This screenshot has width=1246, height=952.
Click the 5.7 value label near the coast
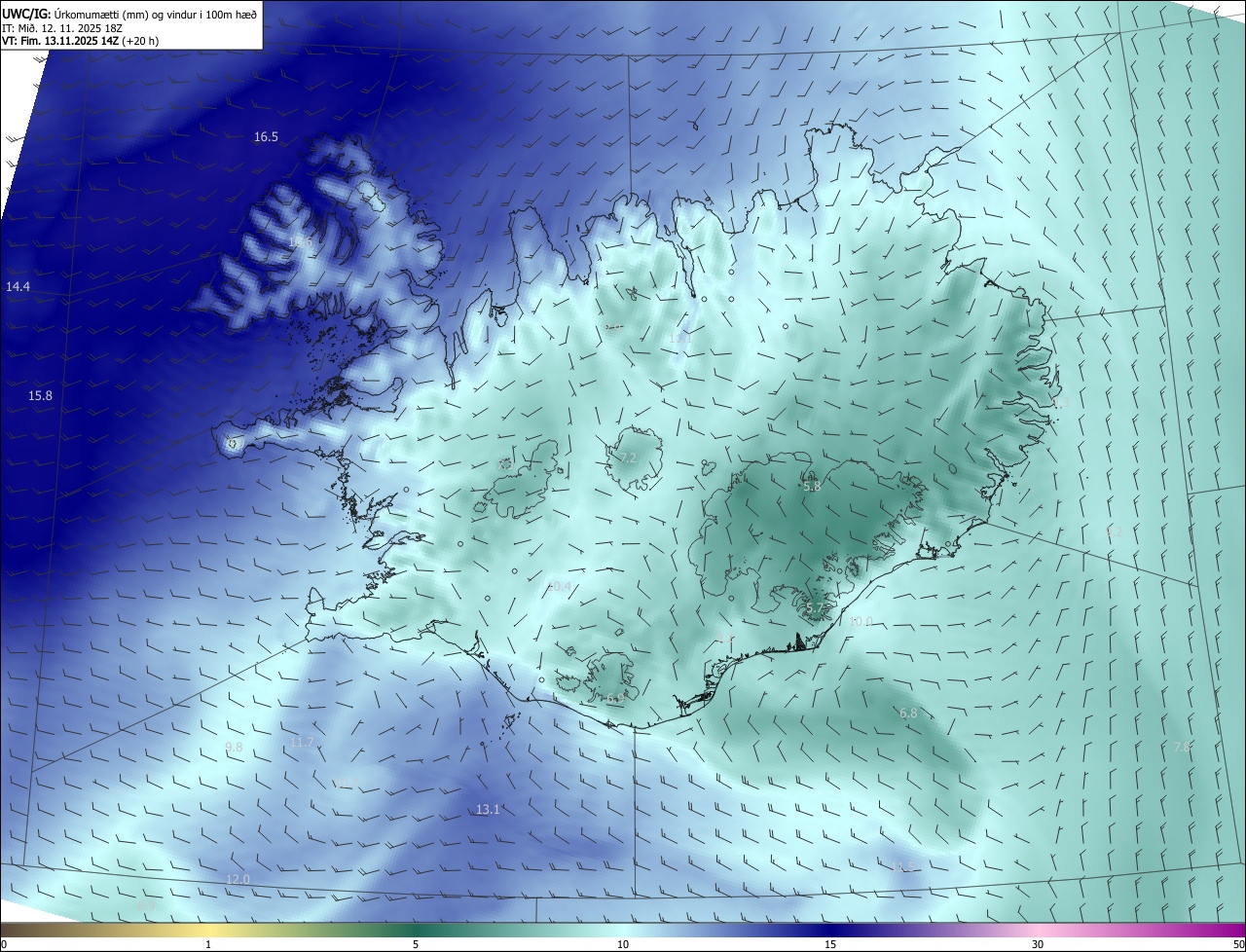[x=815, y=608]
